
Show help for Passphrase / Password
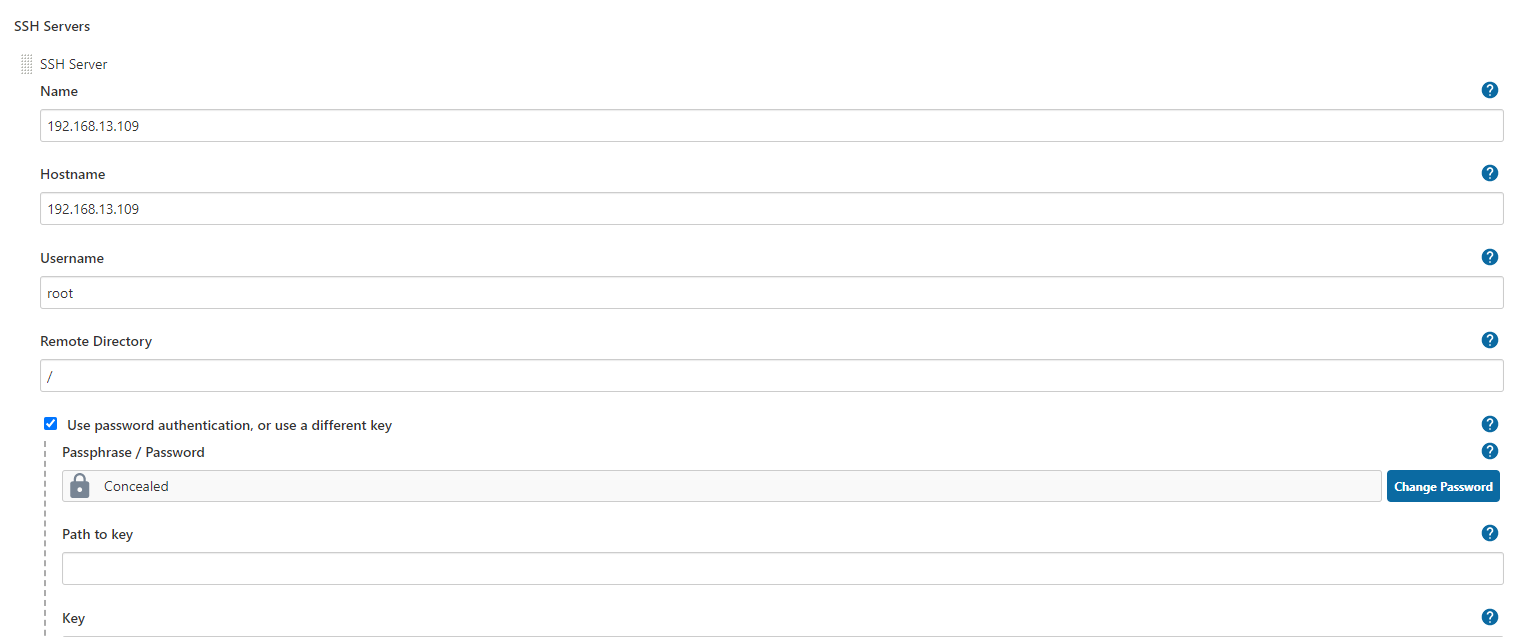pyautogui.click(x=1489, y=451)
